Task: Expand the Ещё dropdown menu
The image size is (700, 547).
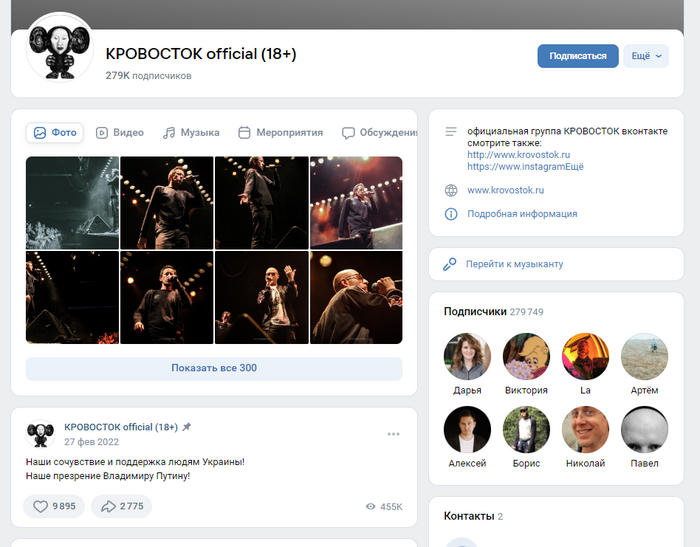Action: coord(646,56)
